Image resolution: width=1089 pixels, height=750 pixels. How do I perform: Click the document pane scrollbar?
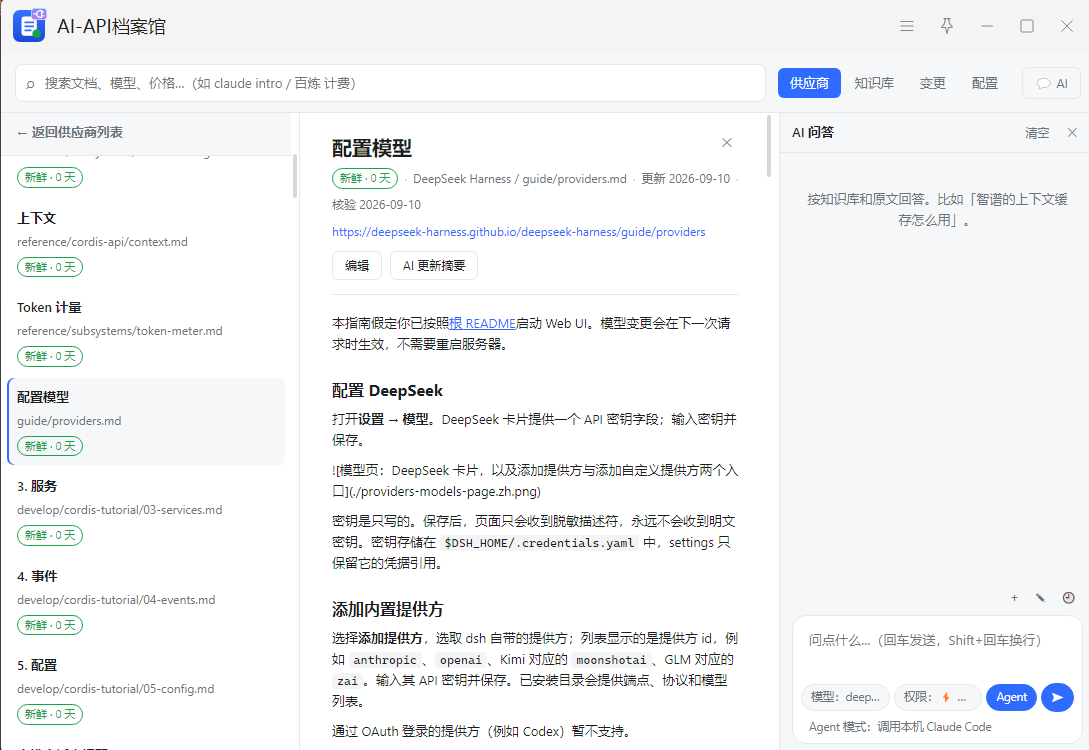coord(768,146)
